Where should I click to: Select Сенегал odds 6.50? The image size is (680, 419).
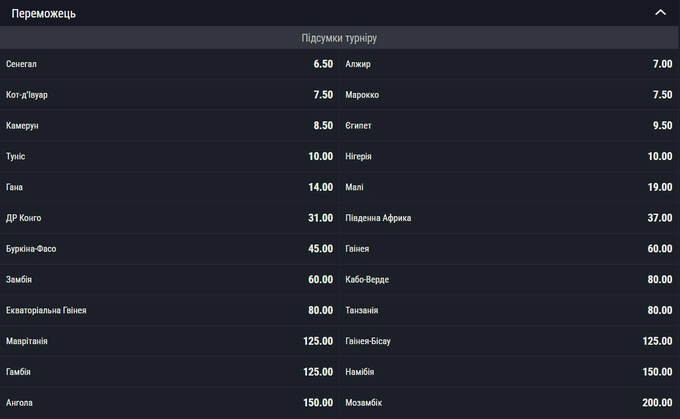(x=169, y=64)
